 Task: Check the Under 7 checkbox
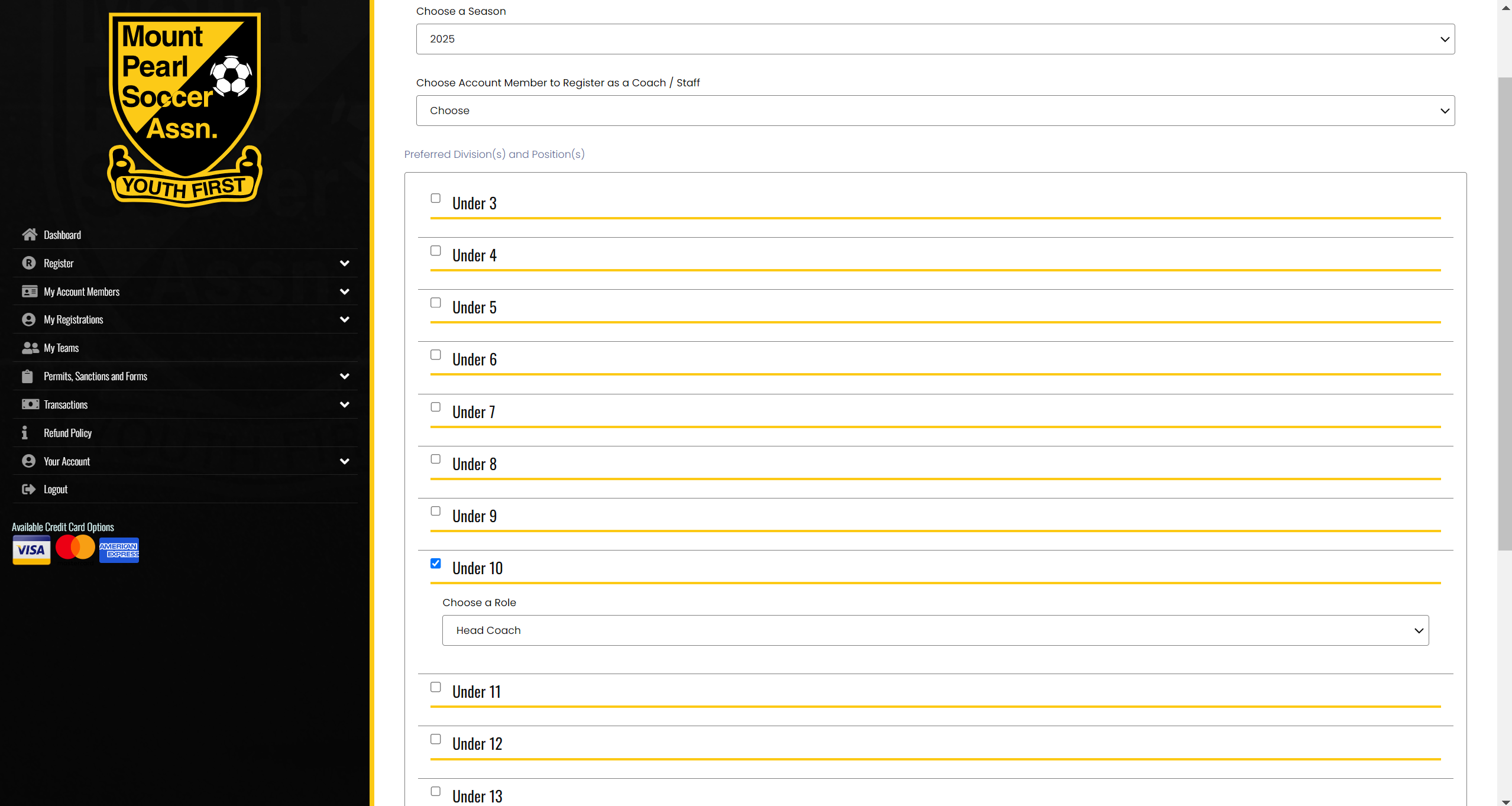pyautogui.click(x=436, y=407)
